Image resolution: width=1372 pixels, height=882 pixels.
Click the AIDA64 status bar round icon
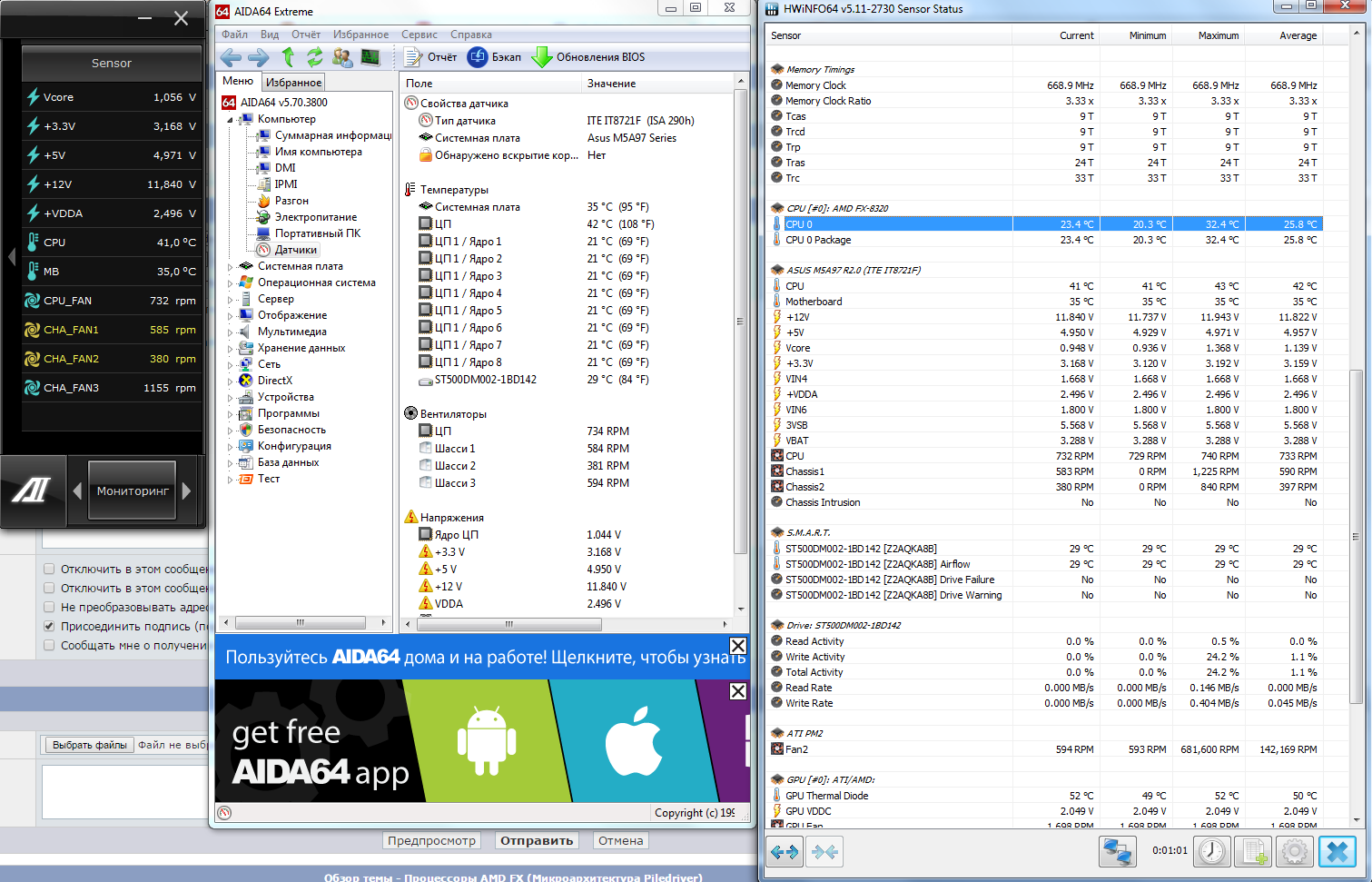click(224, 813)
